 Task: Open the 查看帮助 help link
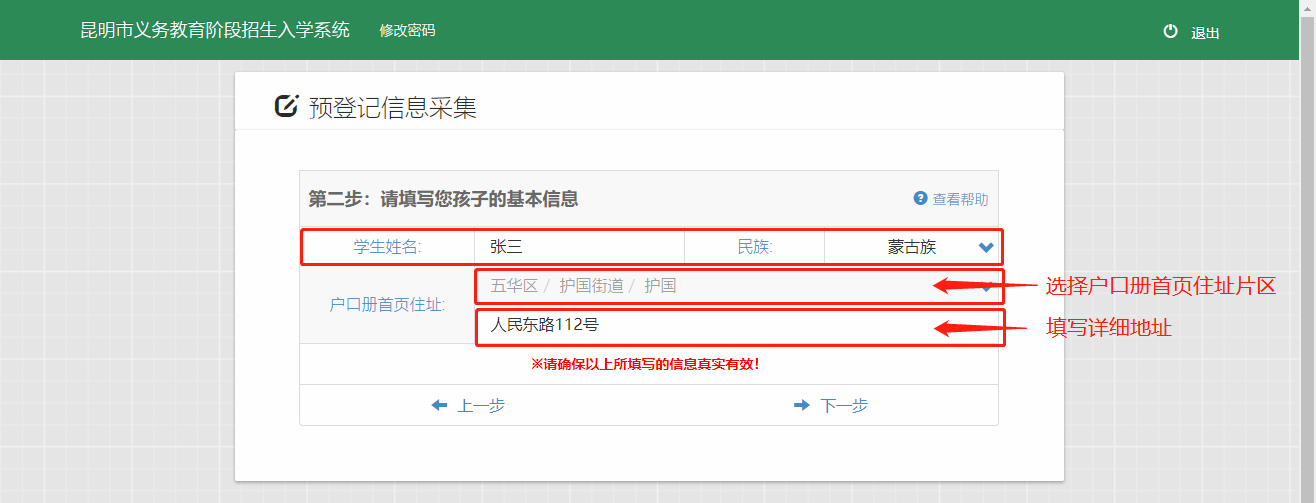click(x=960, y=199)
